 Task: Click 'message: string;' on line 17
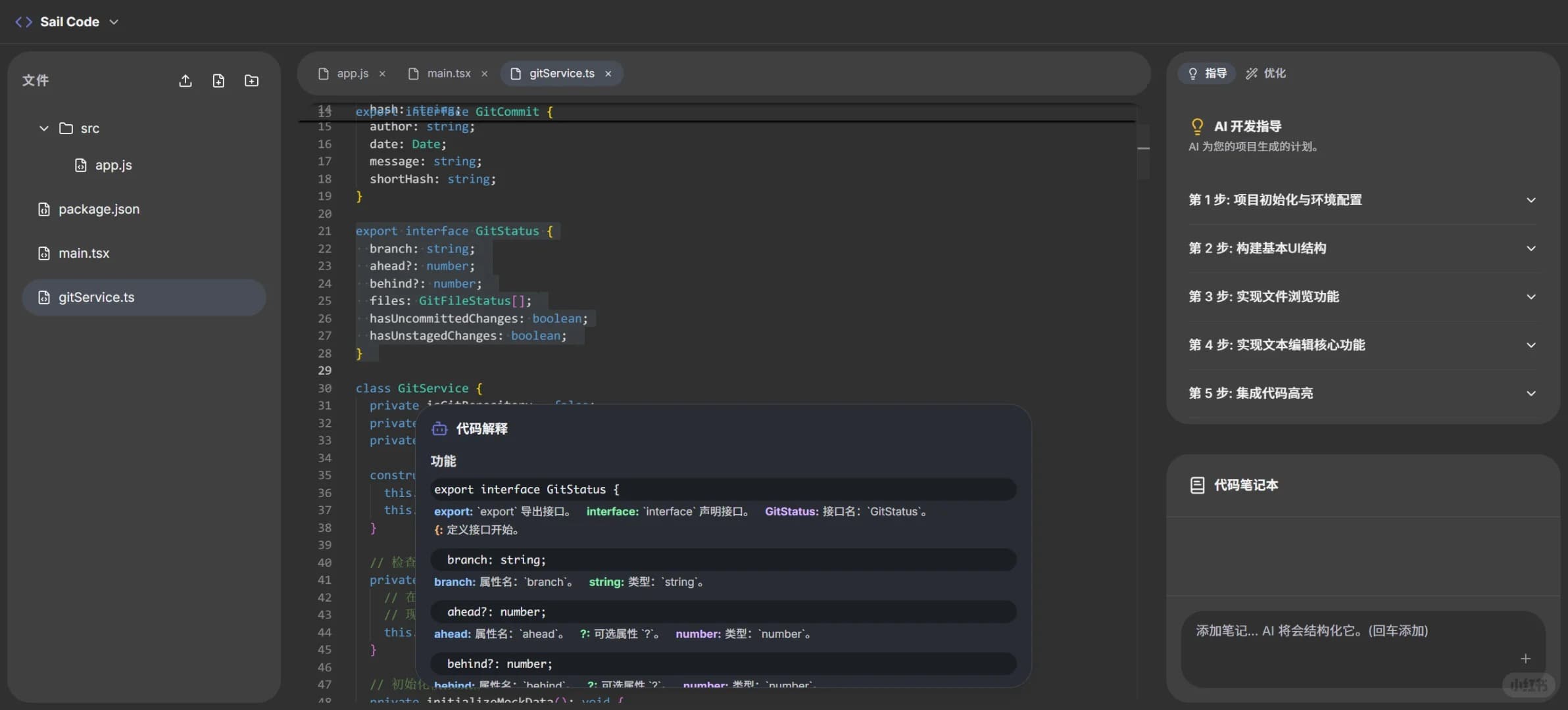pyautogui.click(x=426, y=161)
